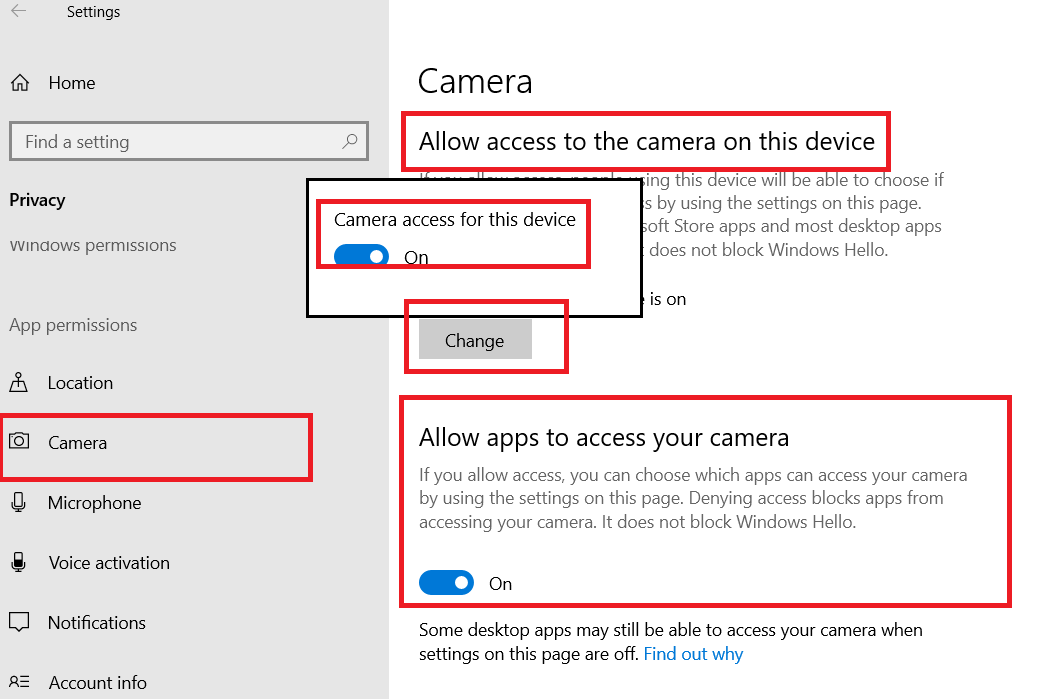Click the Camera page title

(475, 81)
